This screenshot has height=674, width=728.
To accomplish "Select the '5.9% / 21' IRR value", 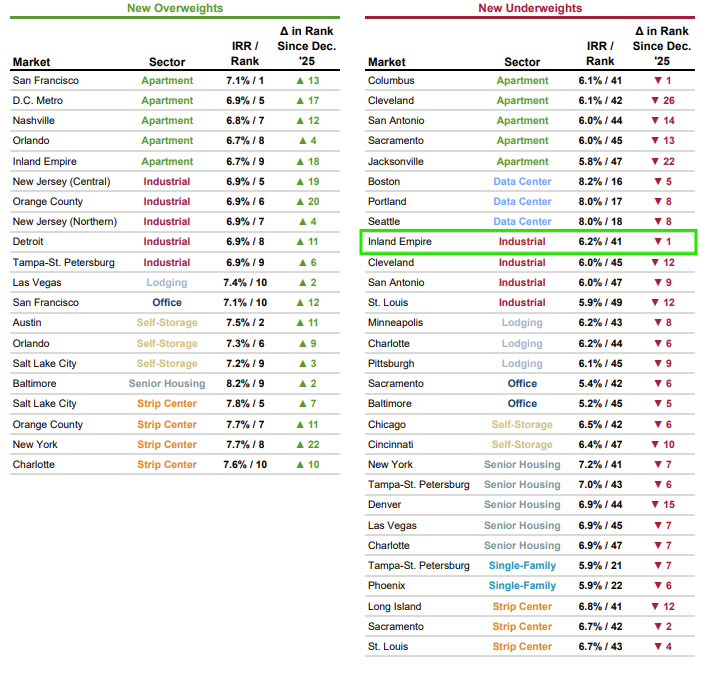I will (600, 565).
